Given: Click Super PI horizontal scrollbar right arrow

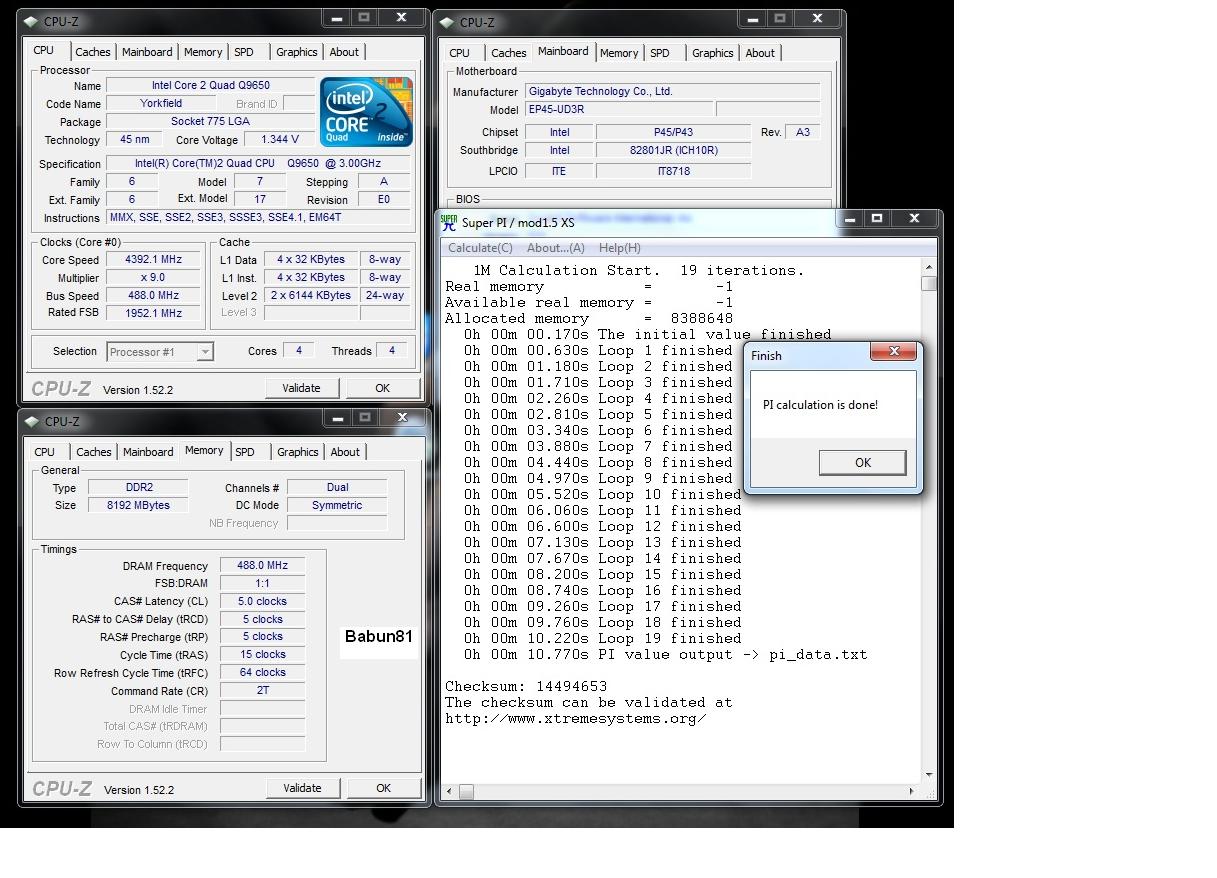Looking at the screenshot, I should [x=913, y=791].
